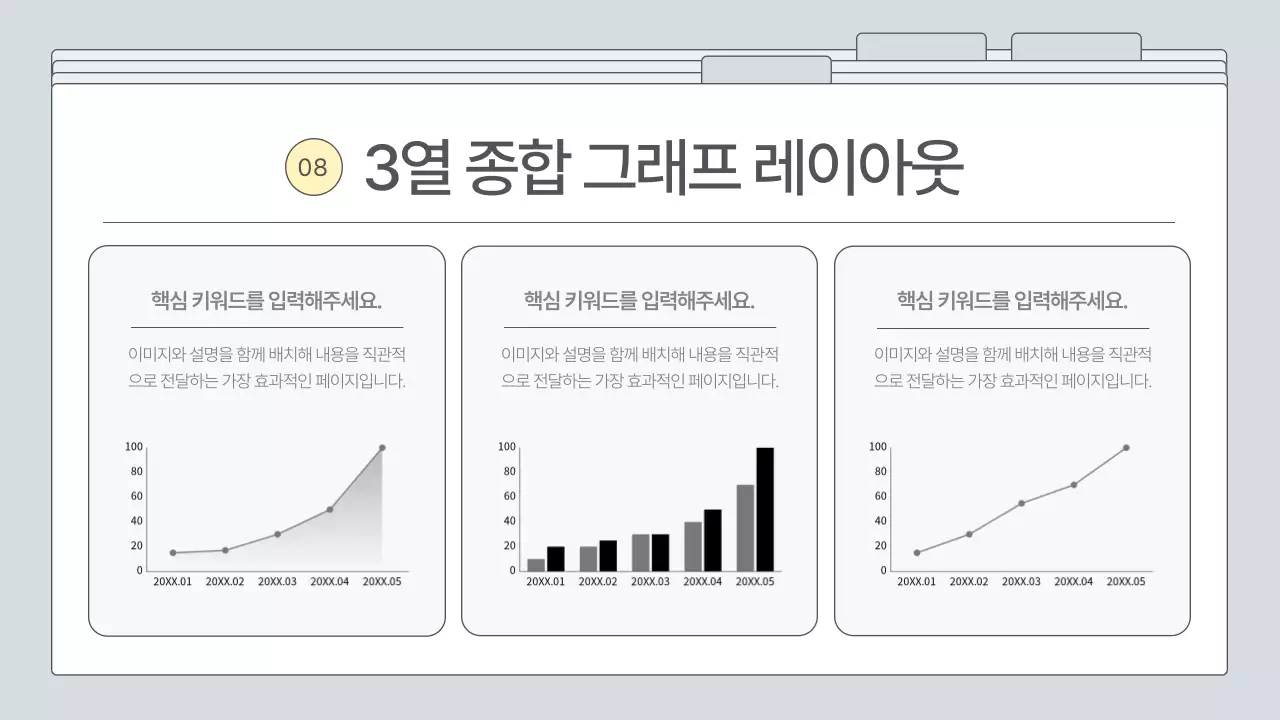Click the final data point on the right chart
This screenshot has width=1280, height=720.
click(x=1127, y=447)
